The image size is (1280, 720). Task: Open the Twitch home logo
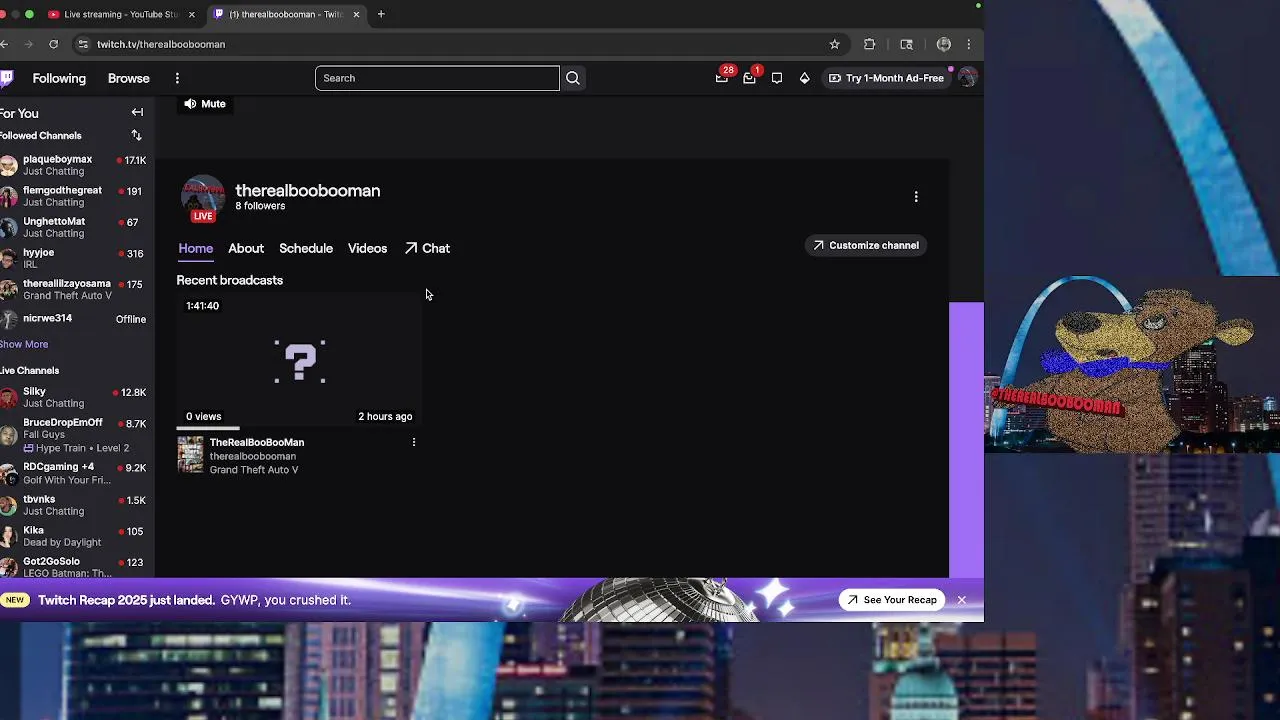(6, 78)
